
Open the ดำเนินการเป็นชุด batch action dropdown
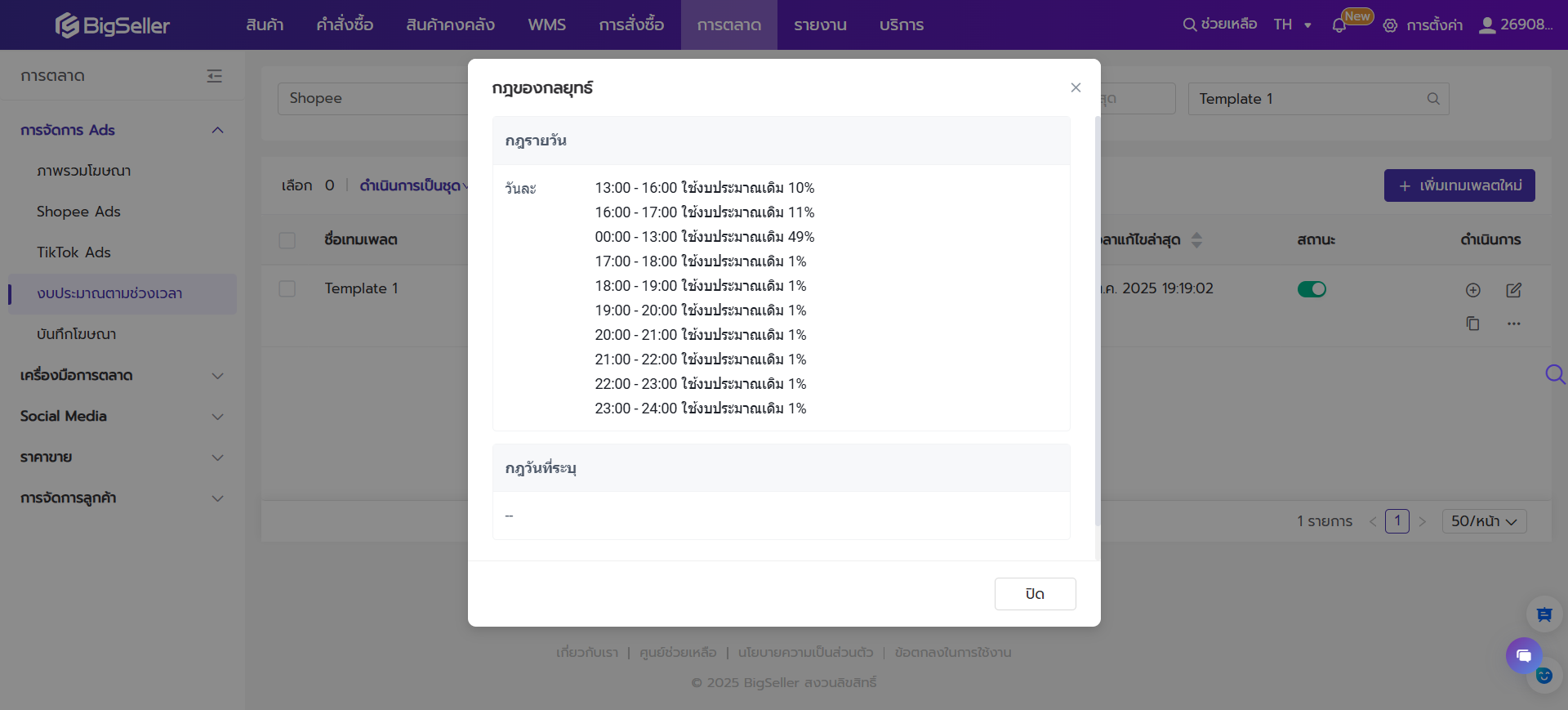(415, 185)
